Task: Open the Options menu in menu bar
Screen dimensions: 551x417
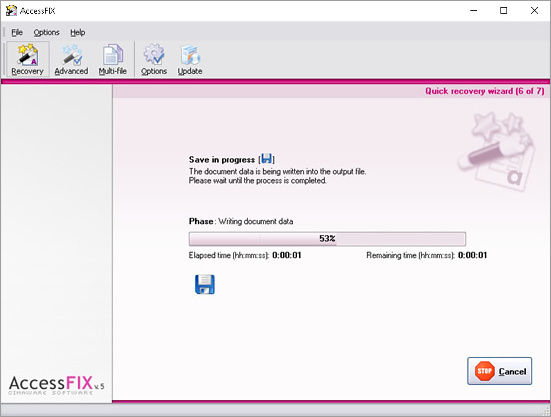Action: [x=46, y=32]
